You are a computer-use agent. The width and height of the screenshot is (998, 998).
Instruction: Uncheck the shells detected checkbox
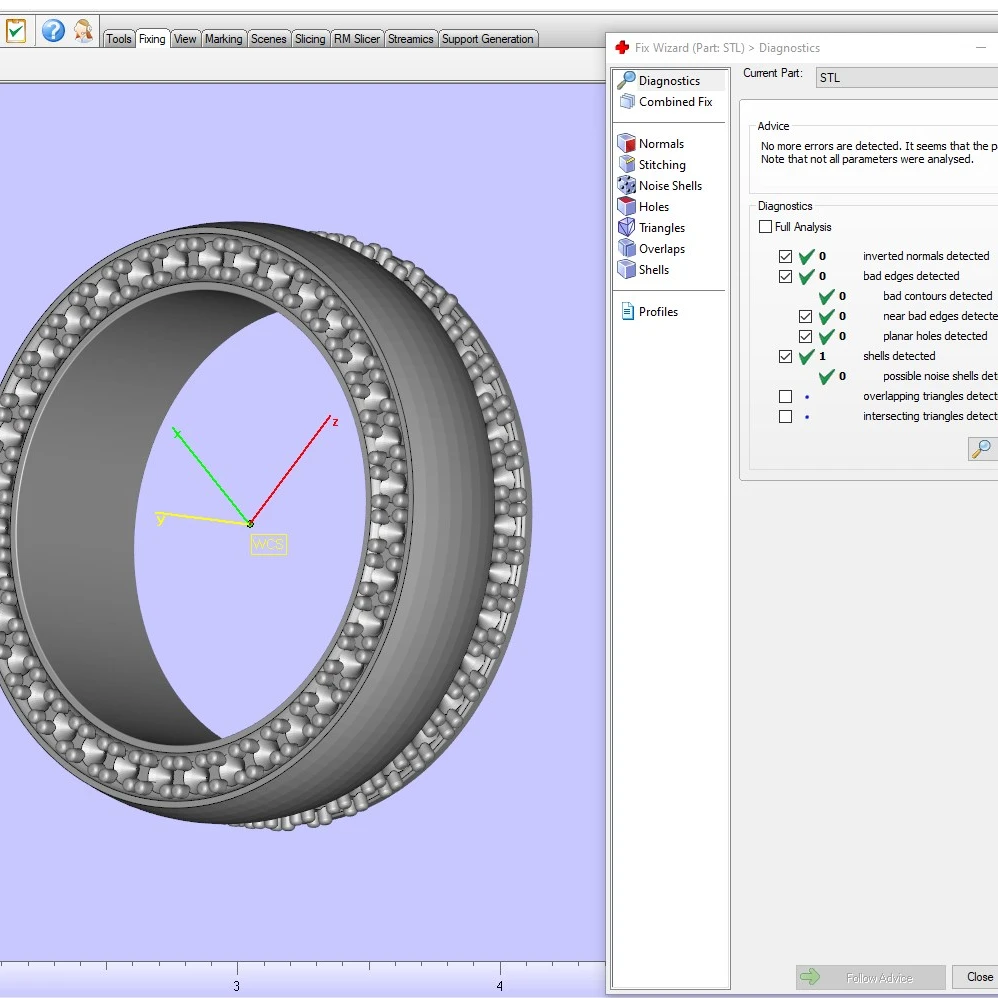[785, 356]
